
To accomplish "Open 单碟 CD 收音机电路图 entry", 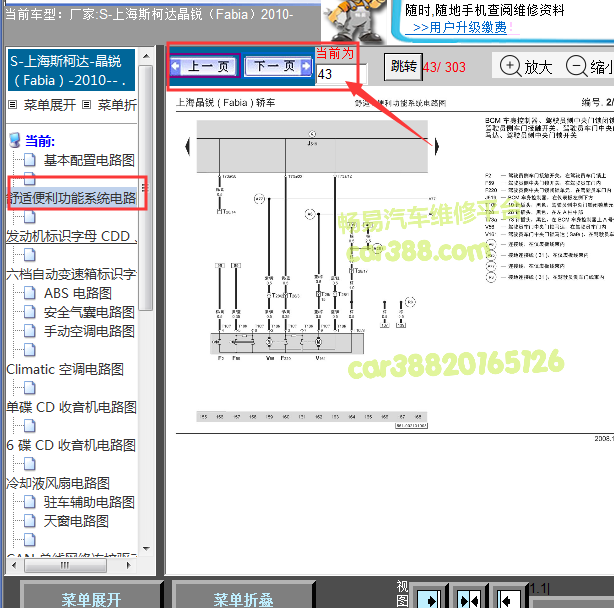I will click(x=71, y=407).
